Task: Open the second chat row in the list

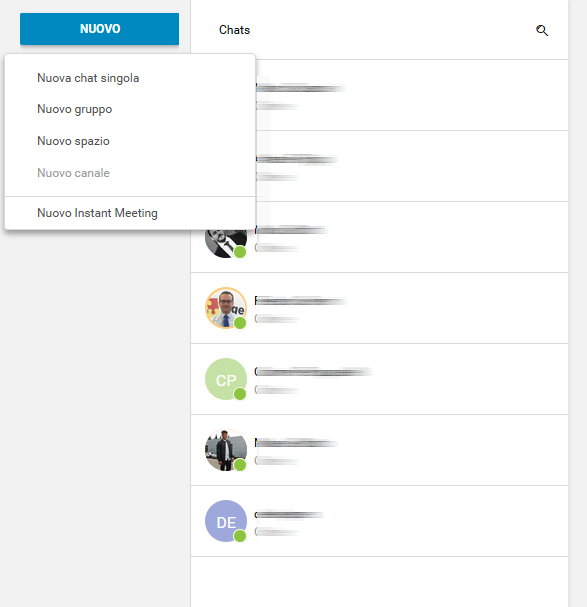Action: click(412, 166)
